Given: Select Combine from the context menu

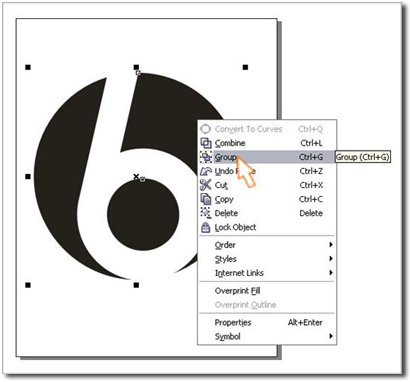Looking at the screenshot, I should tap(267, 143).
